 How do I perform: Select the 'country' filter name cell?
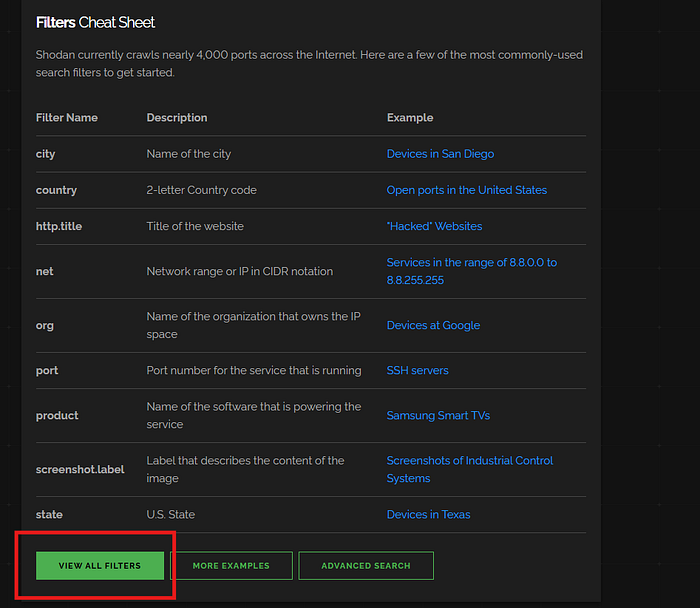coord(56,190)
